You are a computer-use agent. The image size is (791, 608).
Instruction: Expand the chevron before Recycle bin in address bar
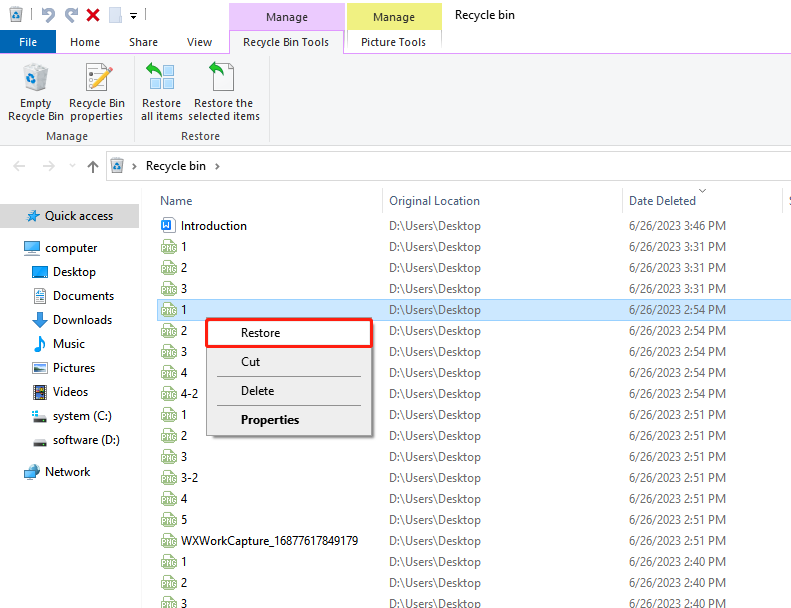point(134,166)
